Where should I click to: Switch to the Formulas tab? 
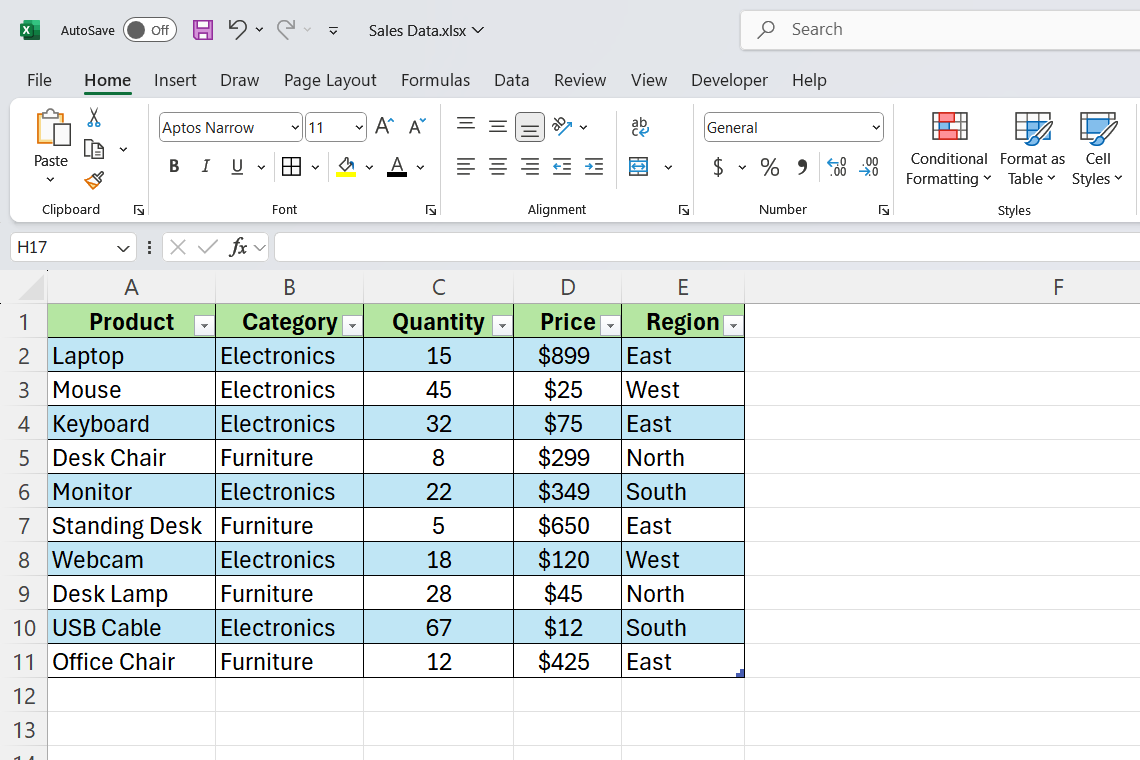435,80
